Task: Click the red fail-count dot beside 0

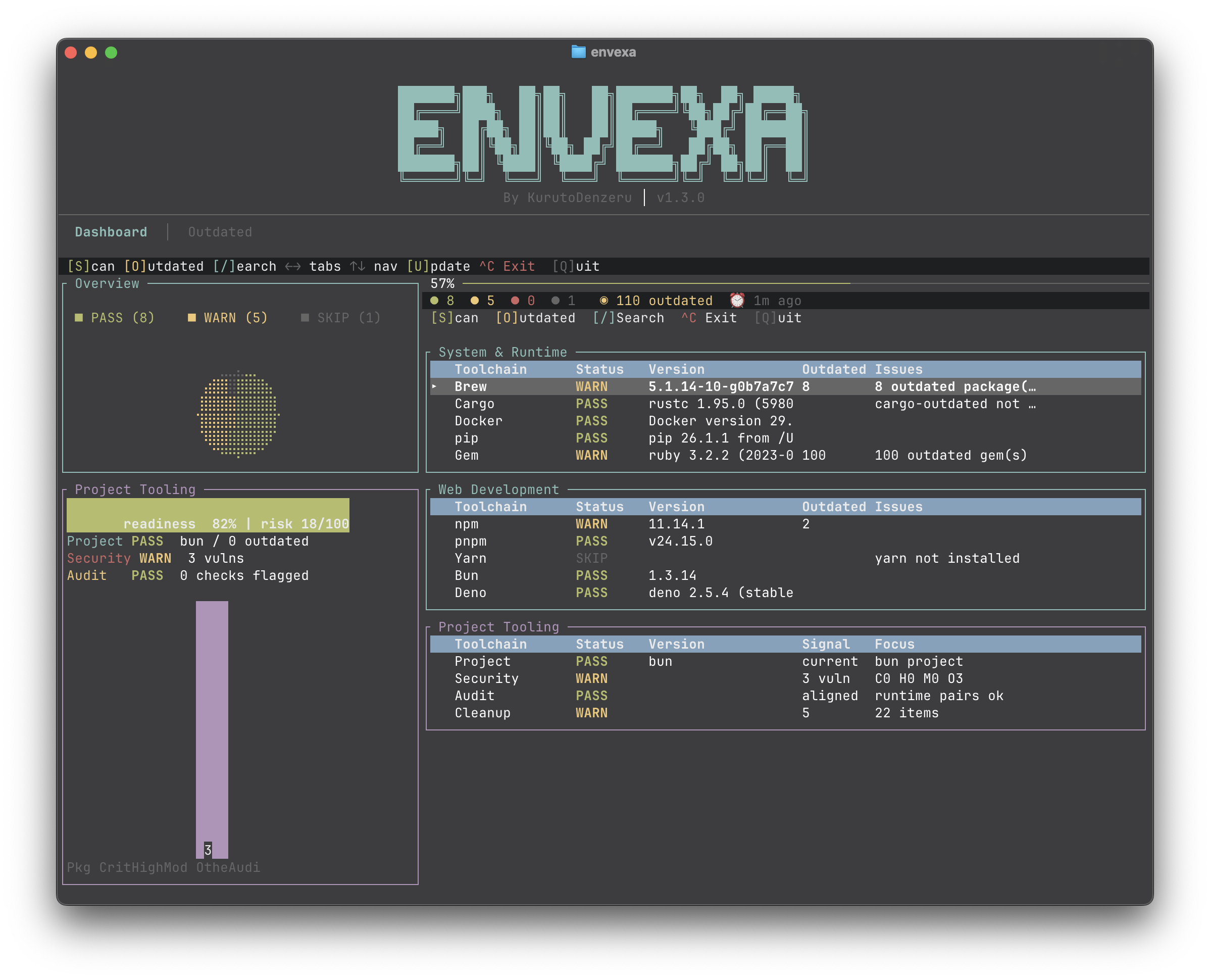Action: tap(515, 301)
